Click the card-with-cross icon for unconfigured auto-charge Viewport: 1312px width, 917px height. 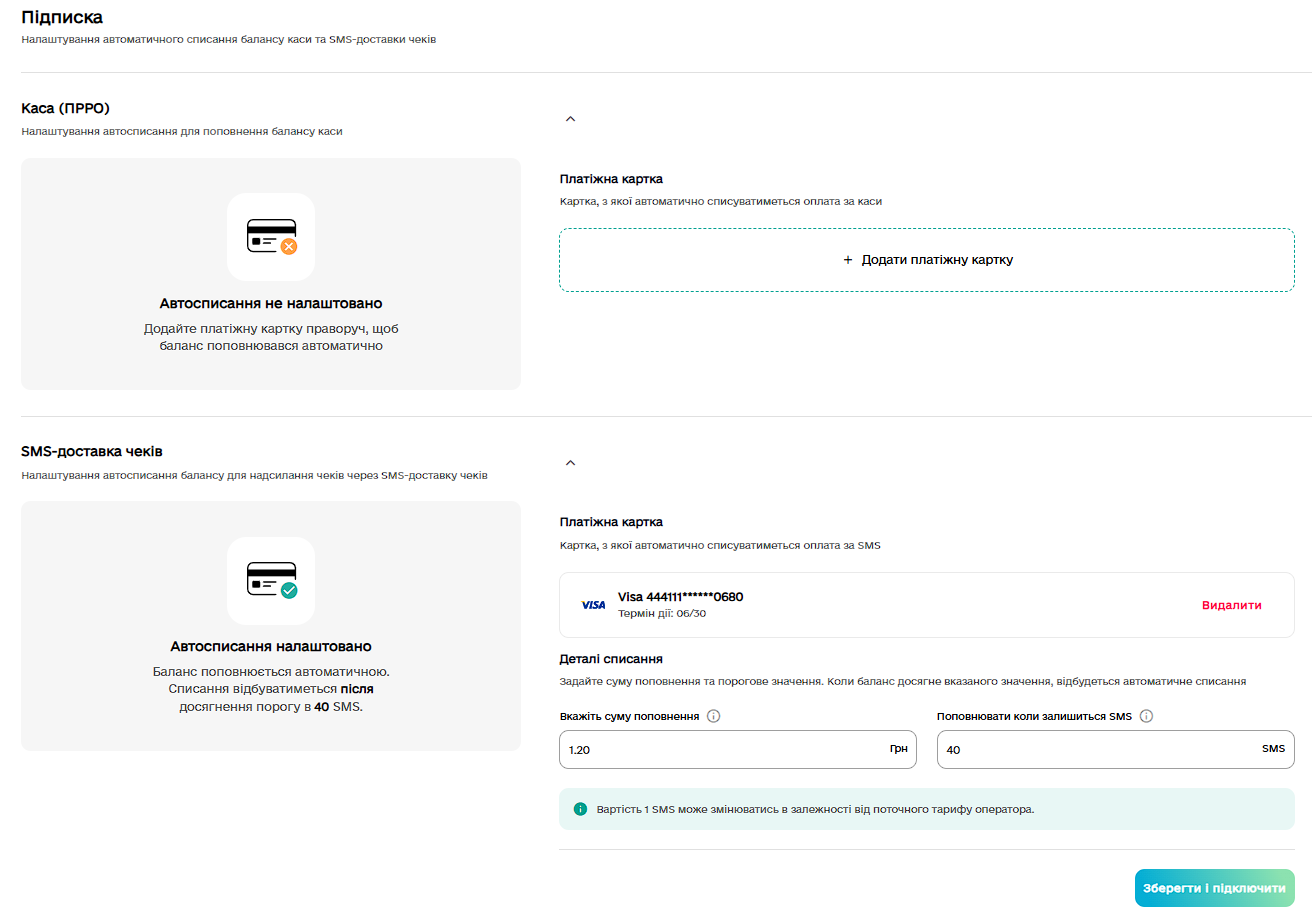tap(271, 237)
